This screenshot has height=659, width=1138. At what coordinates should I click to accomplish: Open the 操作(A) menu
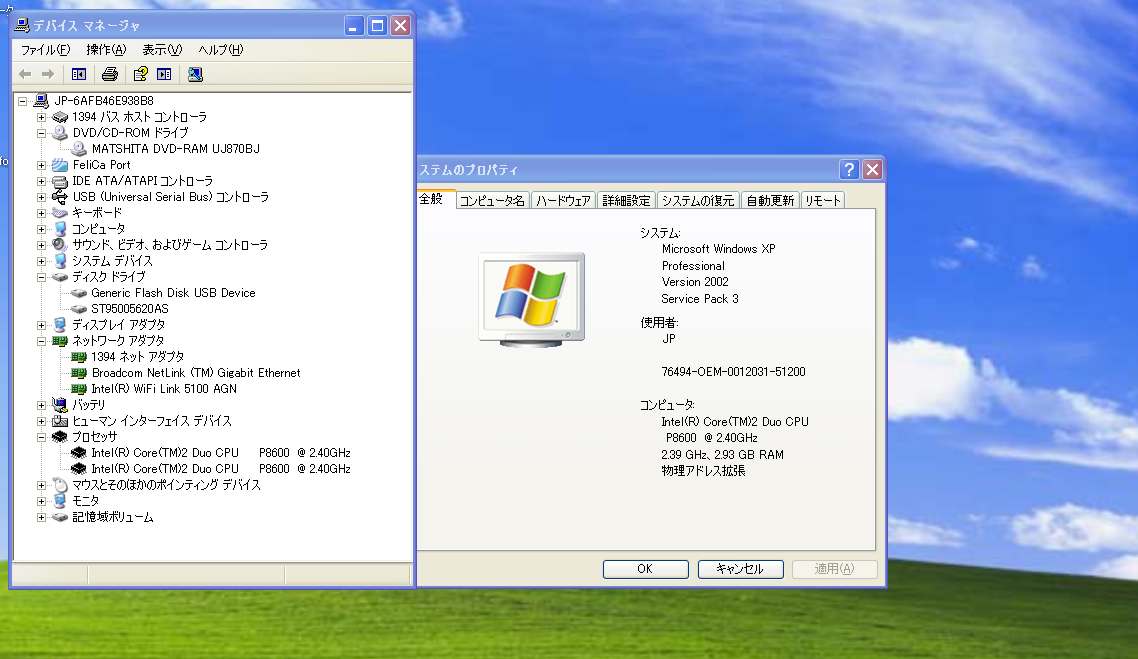pyautogui.click(x=106, y=50)
